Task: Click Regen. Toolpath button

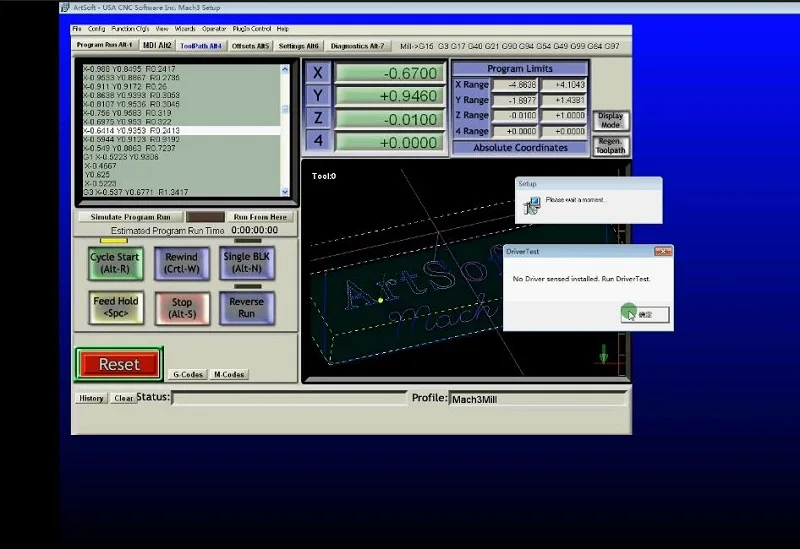Action: click(x=610, y=146)
